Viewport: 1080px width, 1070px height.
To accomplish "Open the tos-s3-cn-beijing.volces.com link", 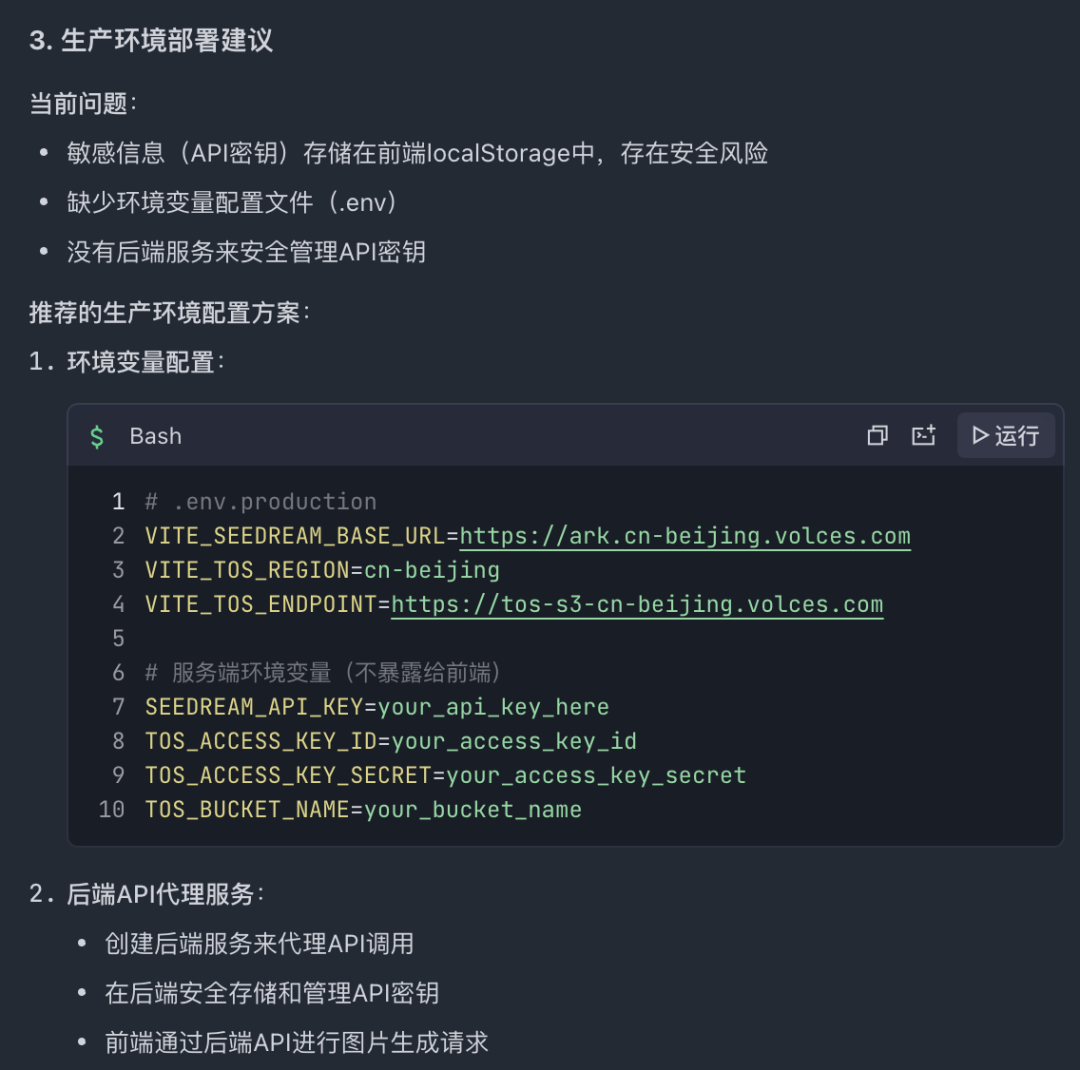I will point(637,604).
